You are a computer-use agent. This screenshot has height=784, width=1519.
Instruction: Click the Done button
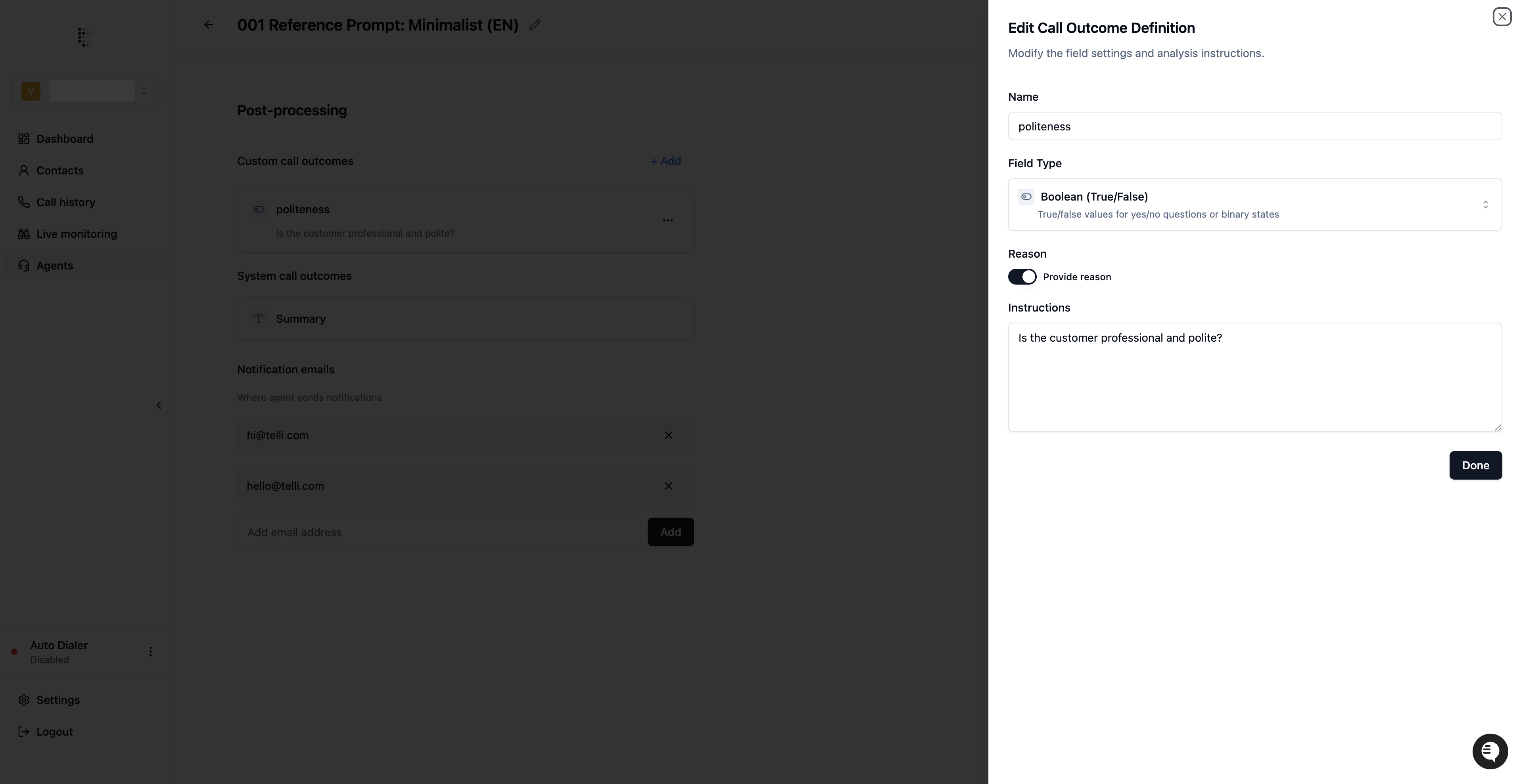coord(1475,465)
